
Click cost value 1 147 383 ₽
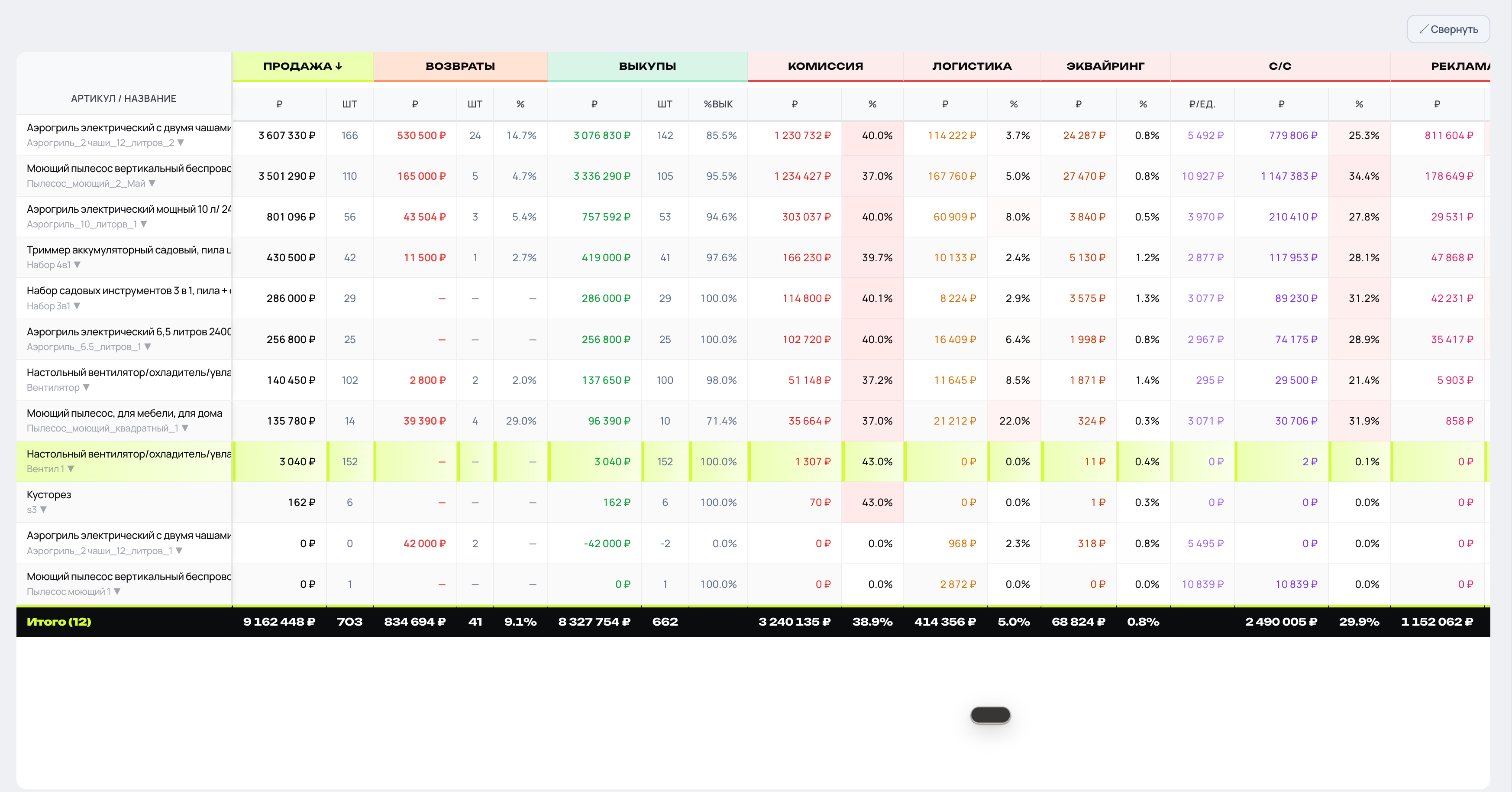[x=1289, y=176]
